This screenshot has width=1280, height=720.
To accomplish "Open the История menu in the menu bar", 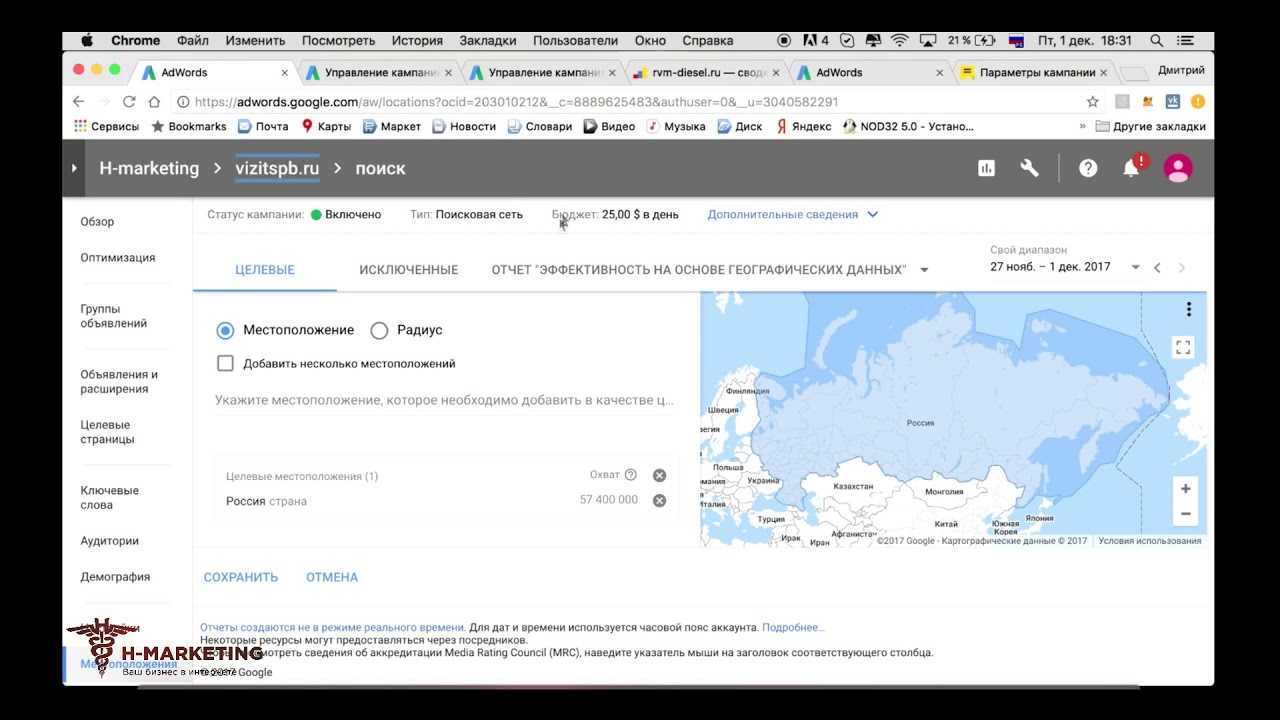I will (x=417, y=40).
